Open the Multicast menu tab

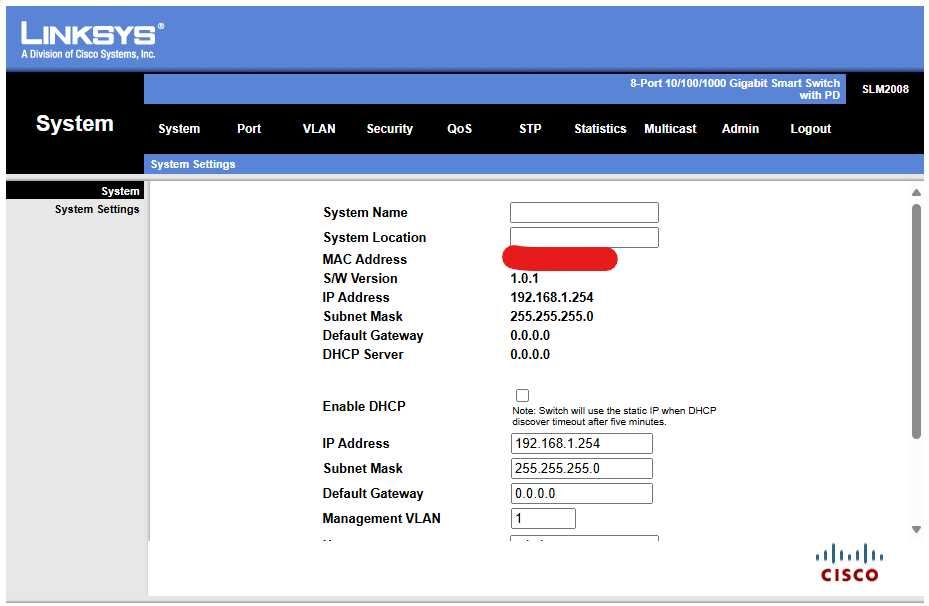(x=670, y=129)
